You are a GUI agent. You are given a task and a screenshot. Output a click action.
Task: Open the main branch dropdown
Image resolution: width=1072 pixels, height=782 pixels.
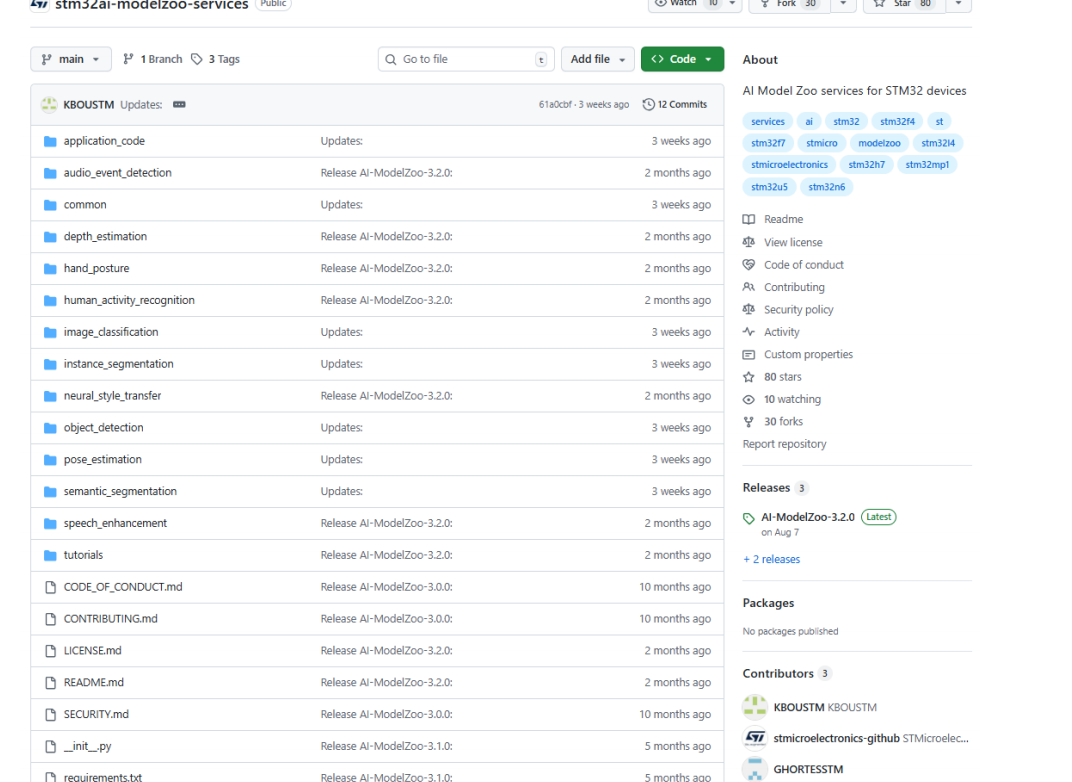click(x=71, y=59)
